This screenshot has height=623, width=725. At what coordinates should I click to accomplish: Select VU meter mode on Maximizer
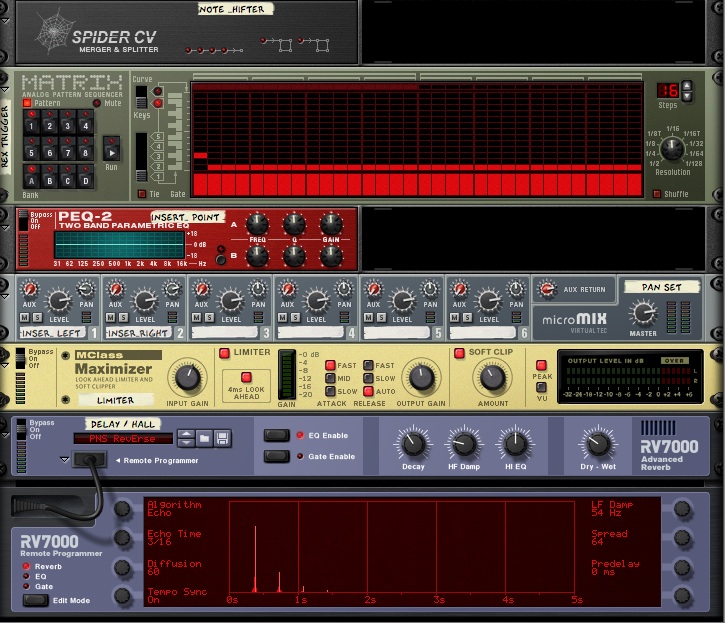point(541,387)
